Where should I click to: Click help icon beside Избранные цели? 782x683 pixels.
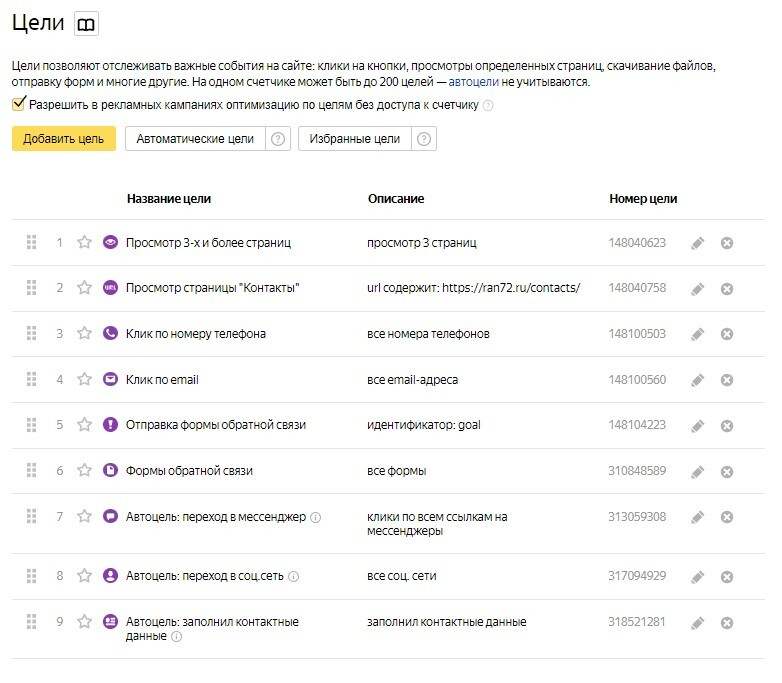424,140
